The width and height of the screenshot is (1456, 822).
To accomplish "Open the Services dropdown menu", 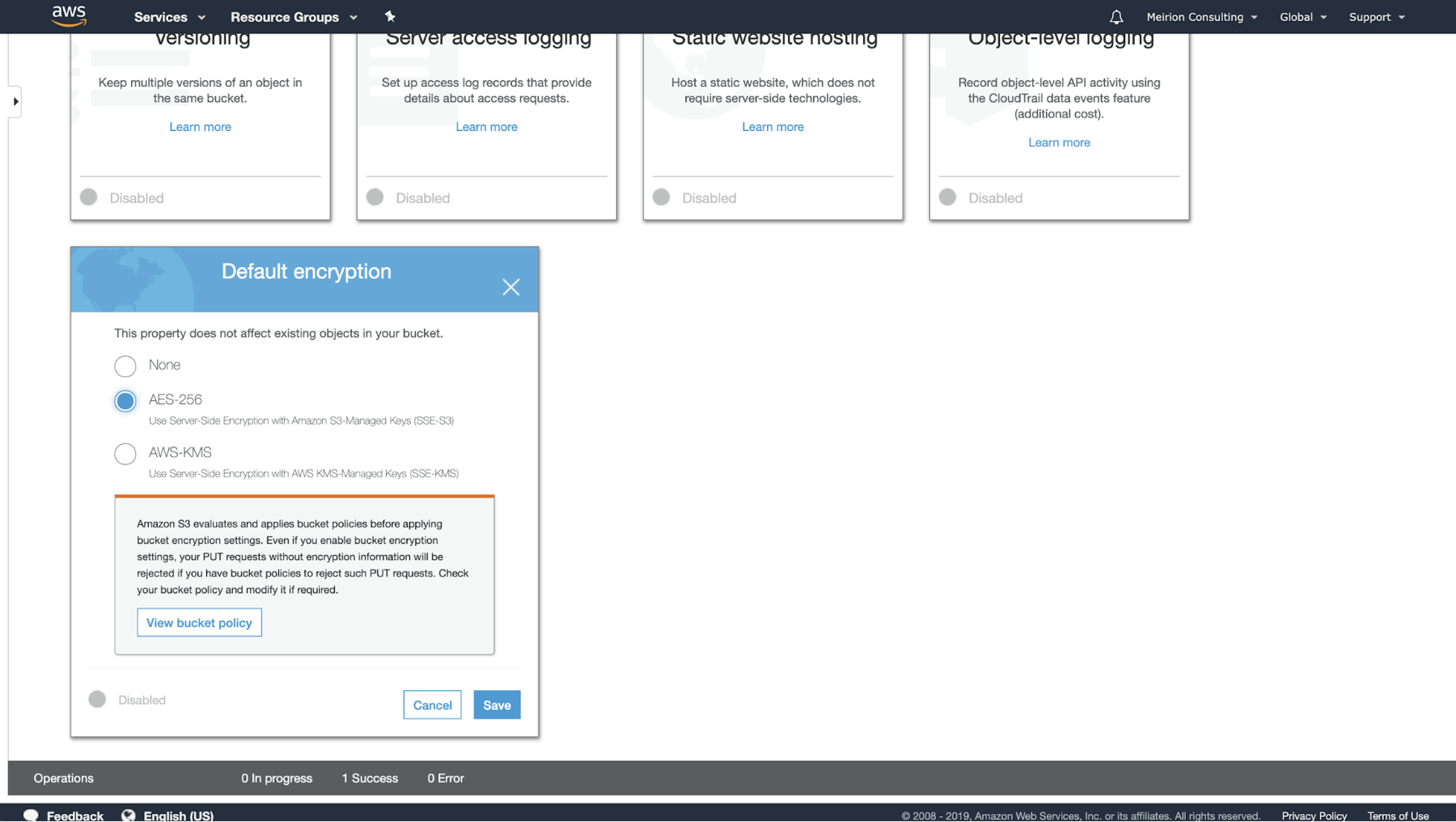I will point(170,17).
